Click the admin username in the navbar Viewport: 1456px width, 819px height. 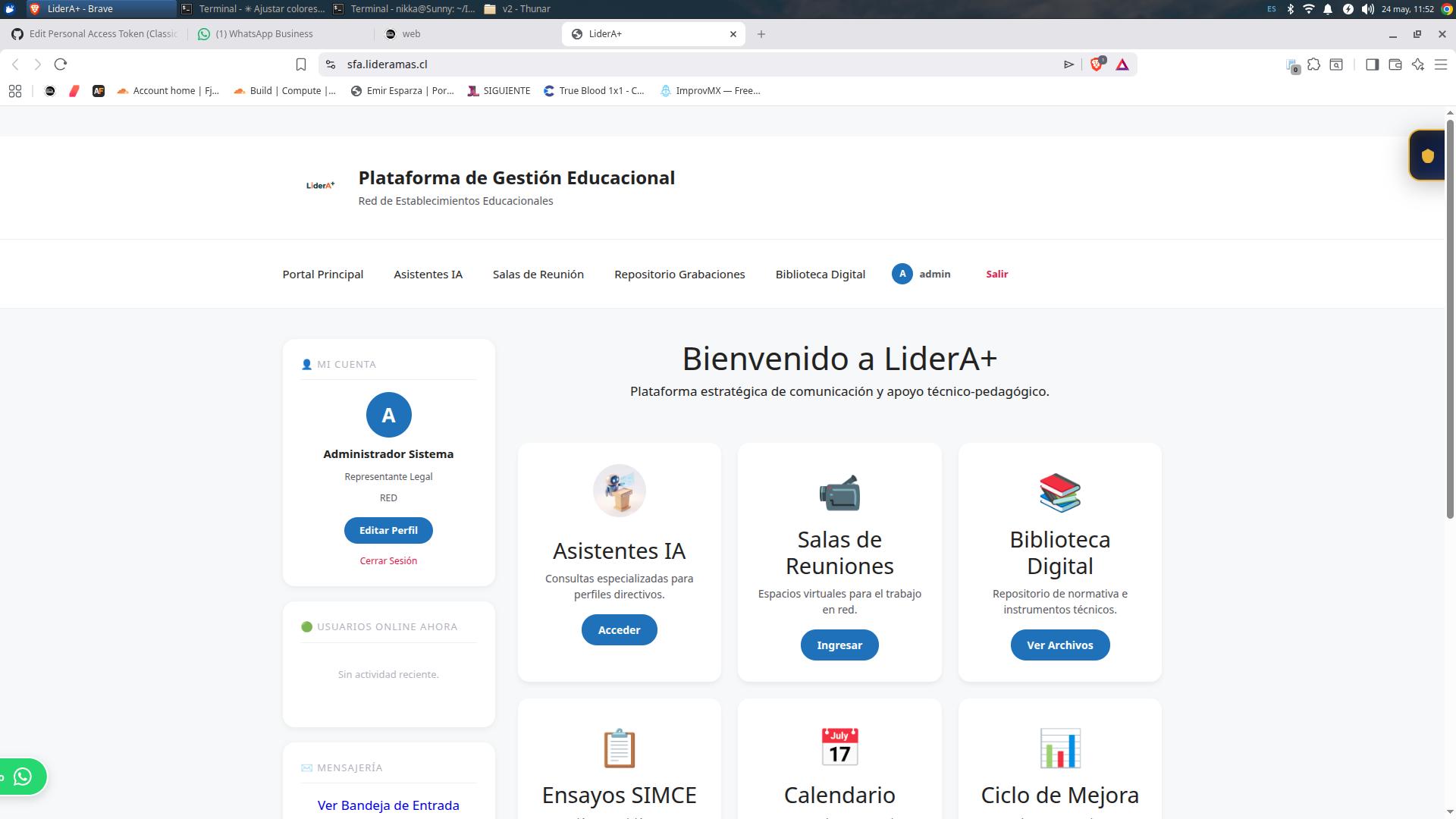pos(935,274)
